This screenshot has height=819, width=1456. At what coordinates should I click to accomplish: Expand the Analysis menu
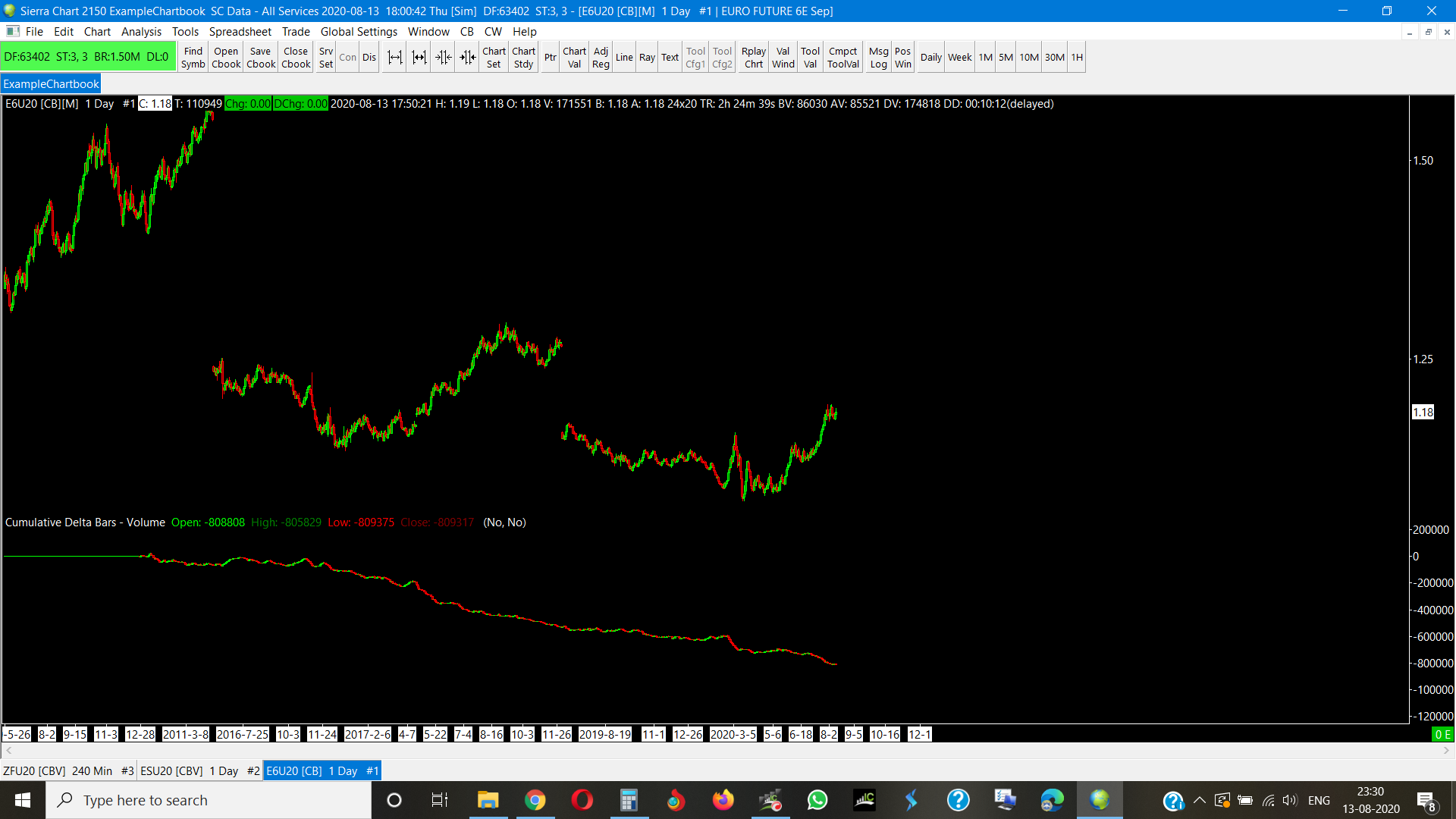point(141,32)
